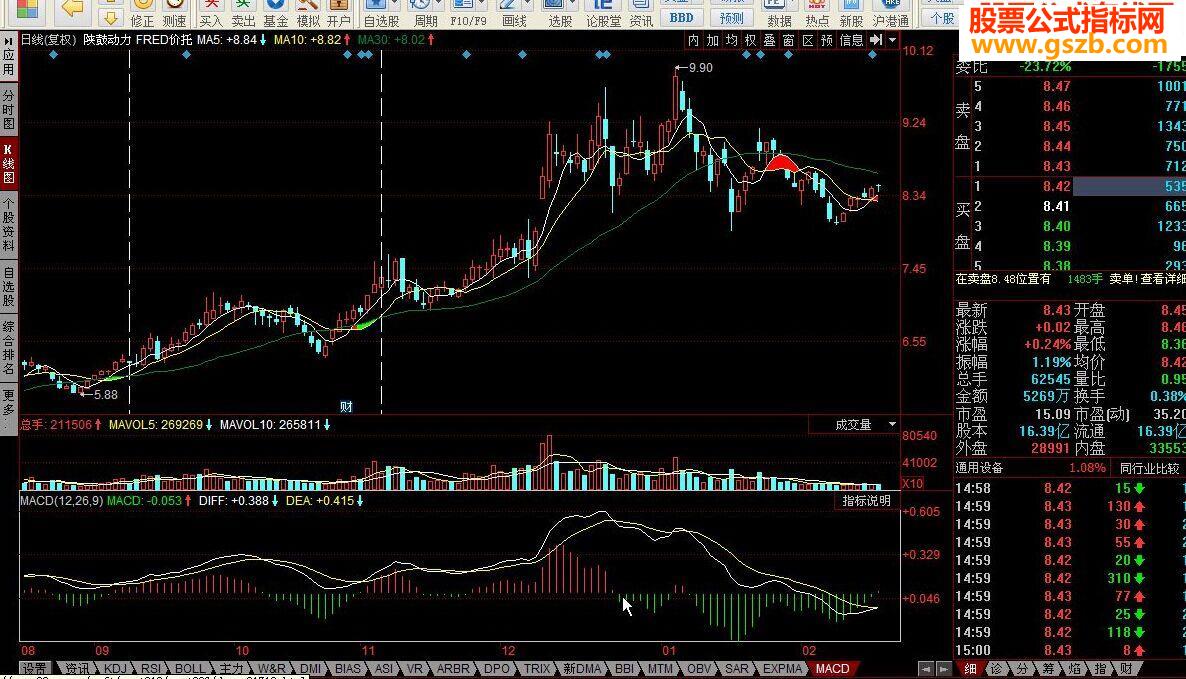Click the yellow back arrow icon
The height and width of the screenshot is (679, 1186).
tap(73, 8)
